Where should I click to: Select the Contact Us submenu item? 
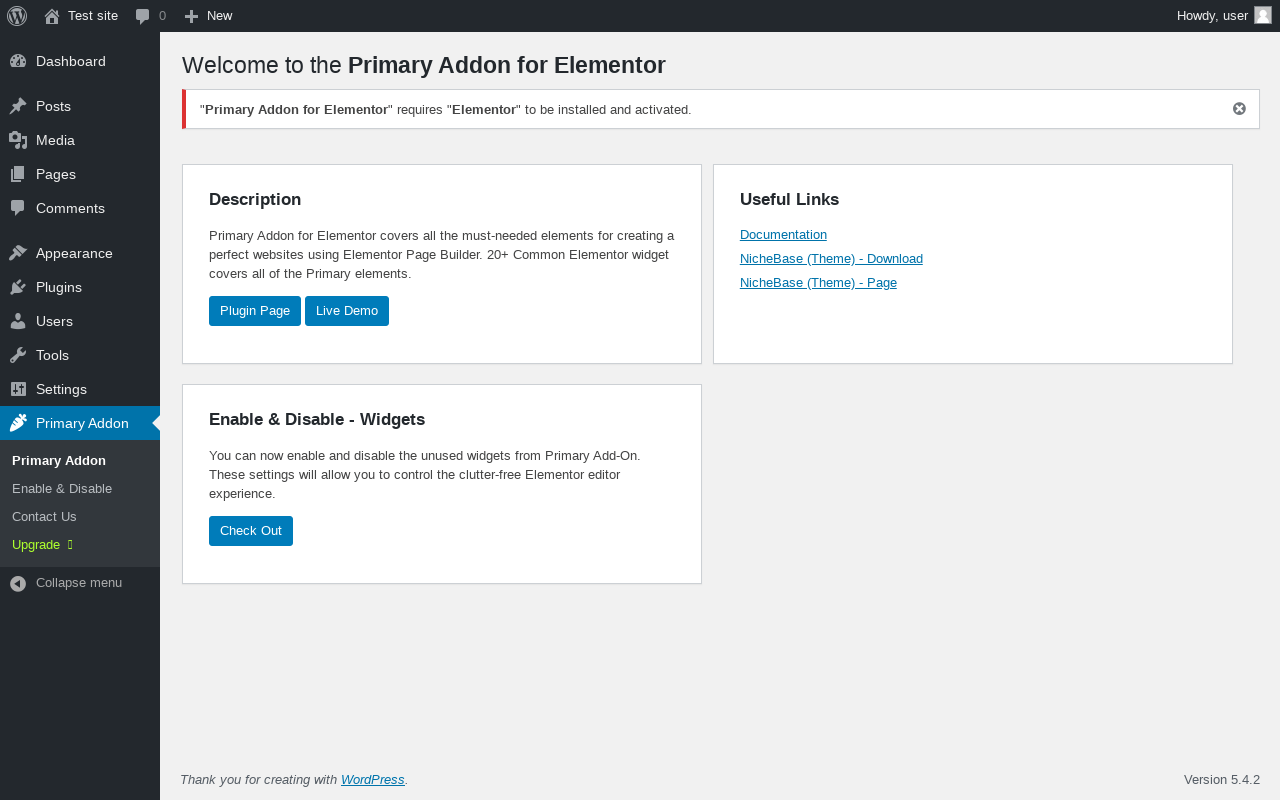44,517
